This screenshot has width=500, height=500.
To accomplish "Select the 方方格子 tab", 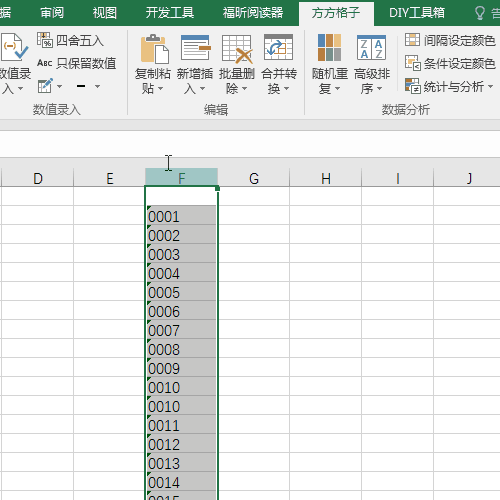I will click(x=336, y=13).
